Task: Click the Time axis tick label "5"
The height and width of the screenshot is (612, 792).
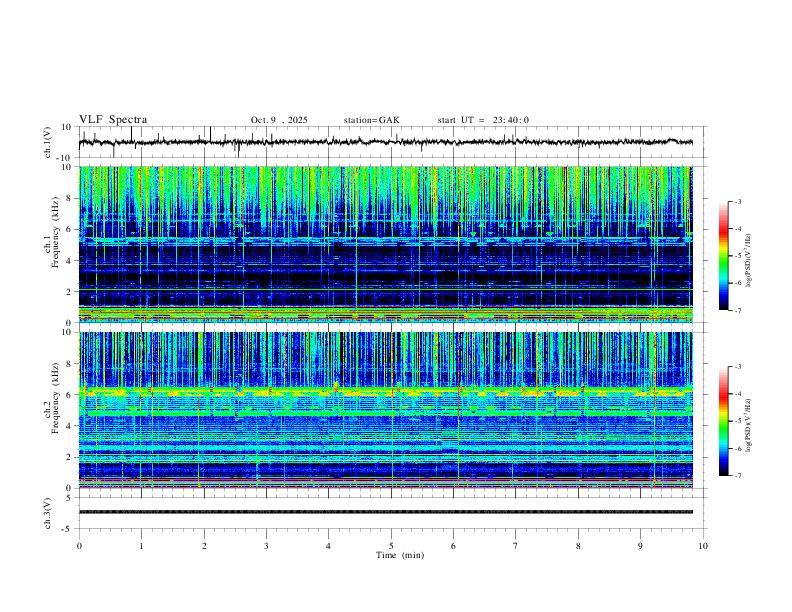Action: pos(391,546)
